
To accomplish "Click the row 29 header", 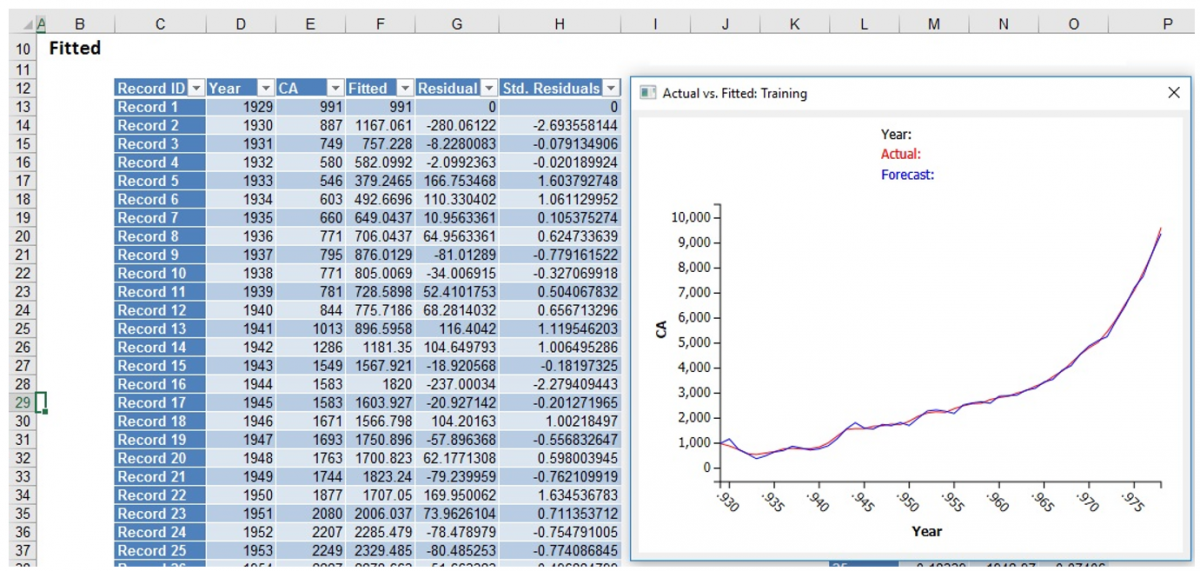I will [x=24, y=403].
